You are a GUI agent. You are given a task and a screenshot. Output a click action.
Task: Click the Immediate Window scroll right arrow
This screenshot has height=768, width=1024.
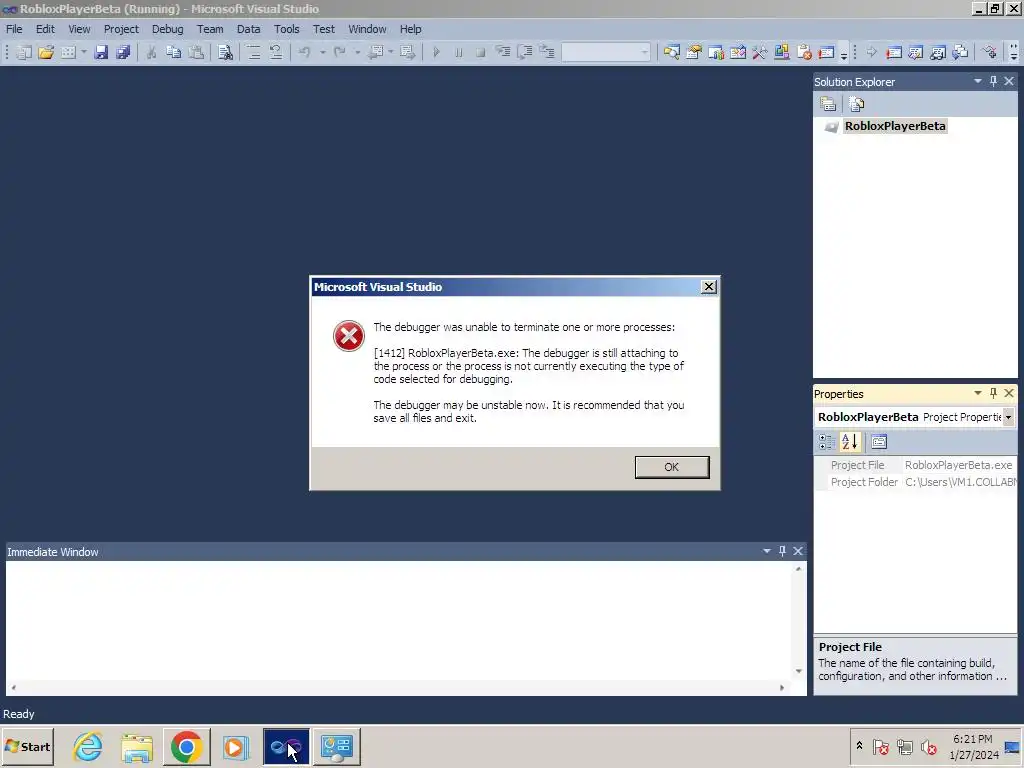coord(782,688)
